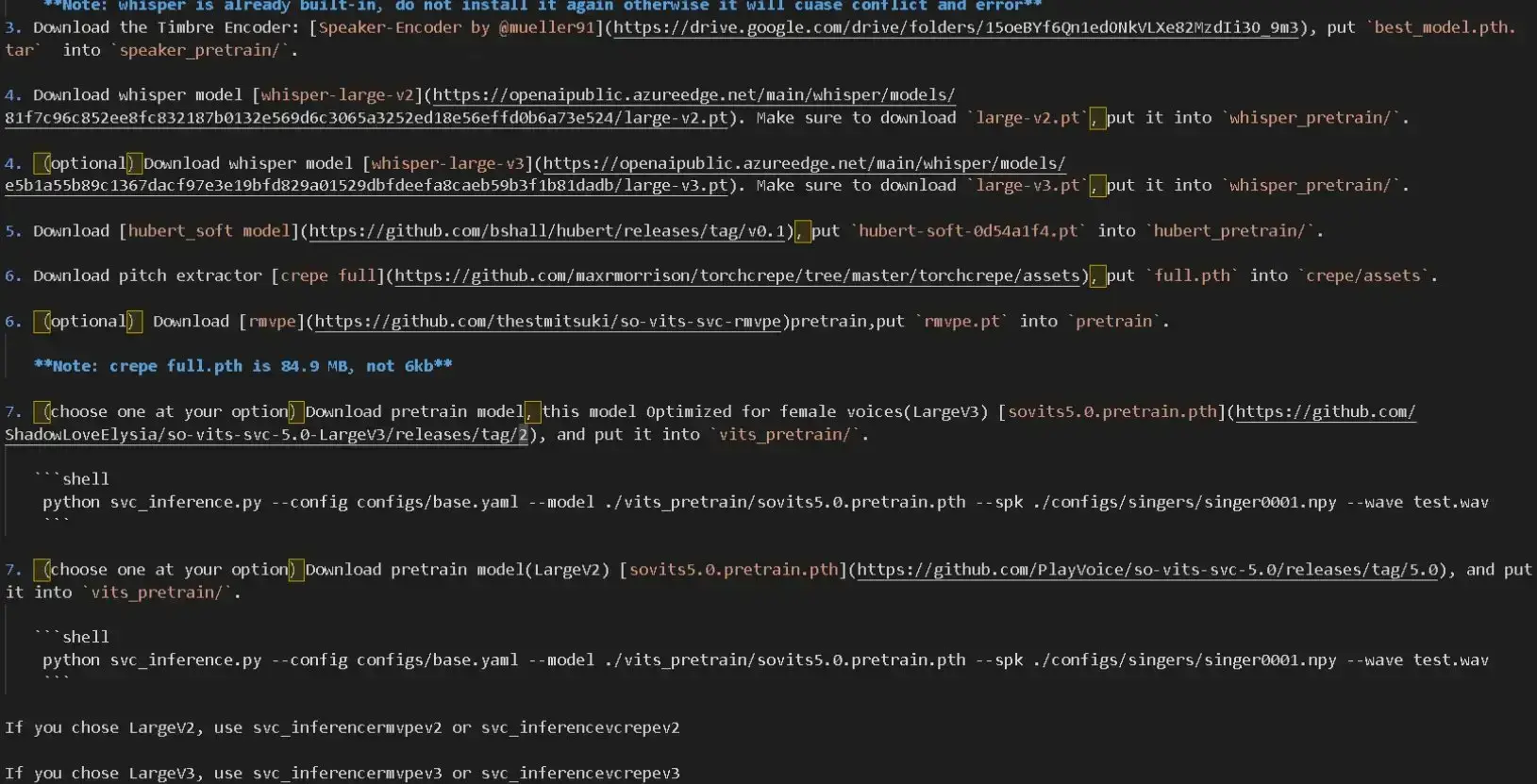Click the `hubert-soft-0d54a1f4.pt` inline code
Screen dimensions: 1537x784
click(x=968, y=231)
